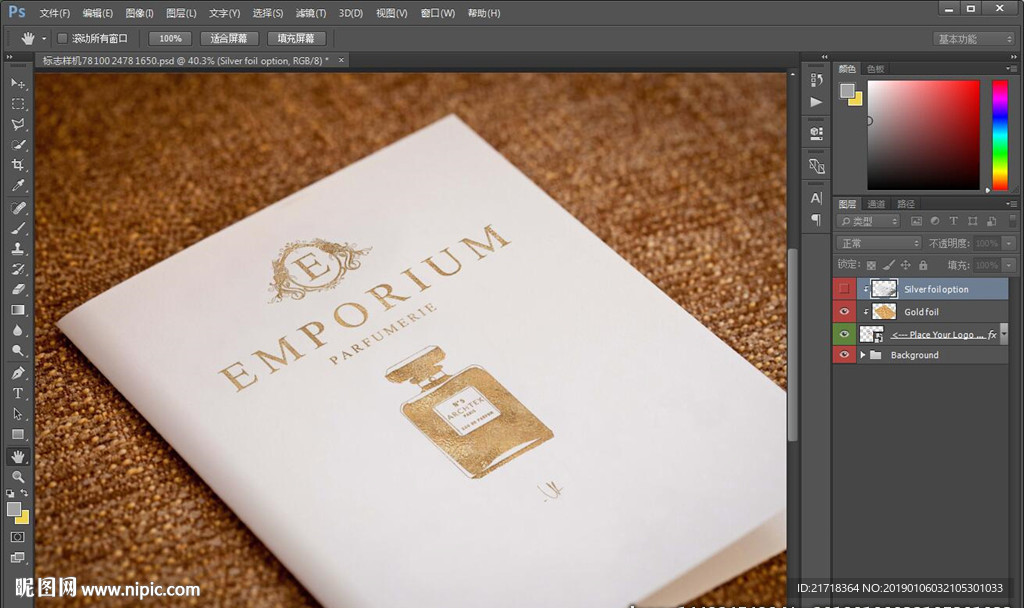
Task: Select the Healing Brush tool
Action: tap(18, 208)
